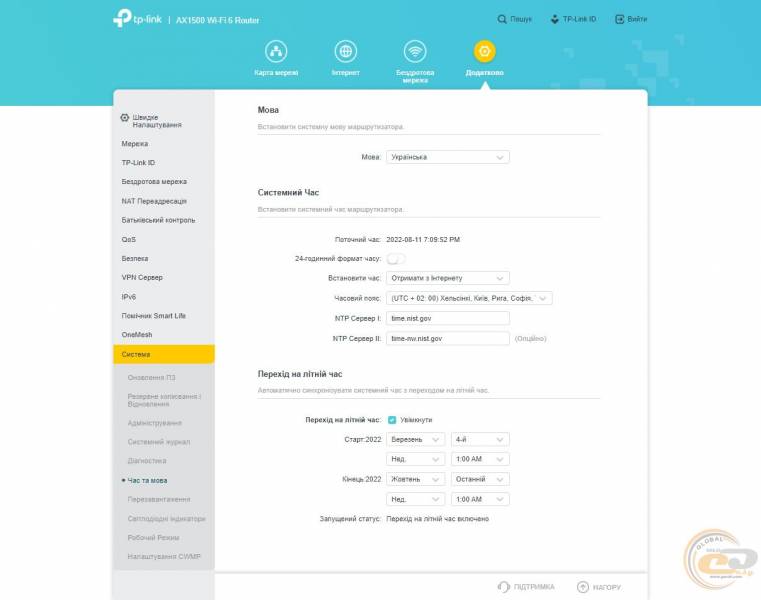Open the end month dropdown Жовтень
The width and height of the screenshot is (761, 600).
pyautogui.click(x=415, y=480)
